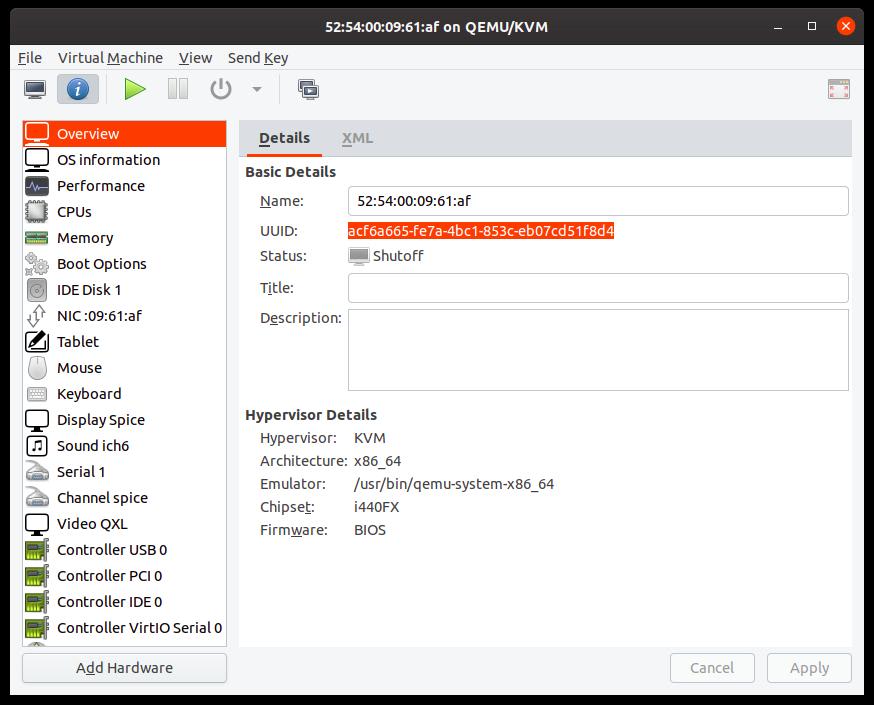Open the View menu
This screenshot has height=705, width=874.
(x=195, y=58)
